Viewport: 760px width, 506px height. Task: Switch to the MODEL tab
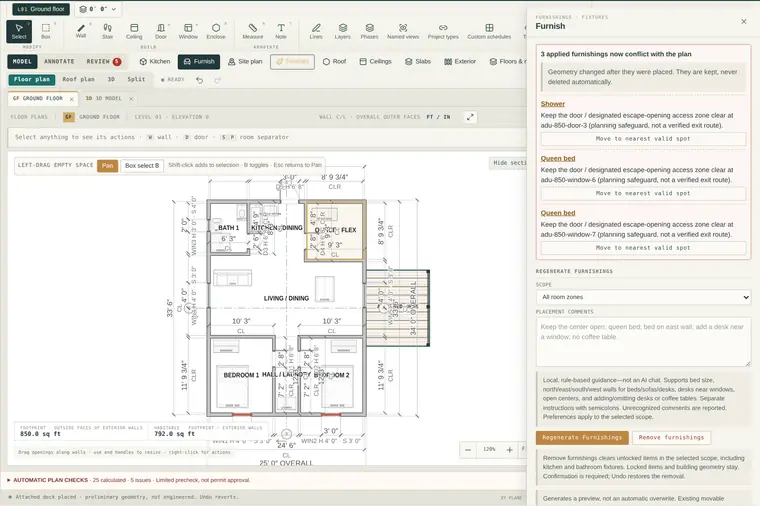coord(22,62)
